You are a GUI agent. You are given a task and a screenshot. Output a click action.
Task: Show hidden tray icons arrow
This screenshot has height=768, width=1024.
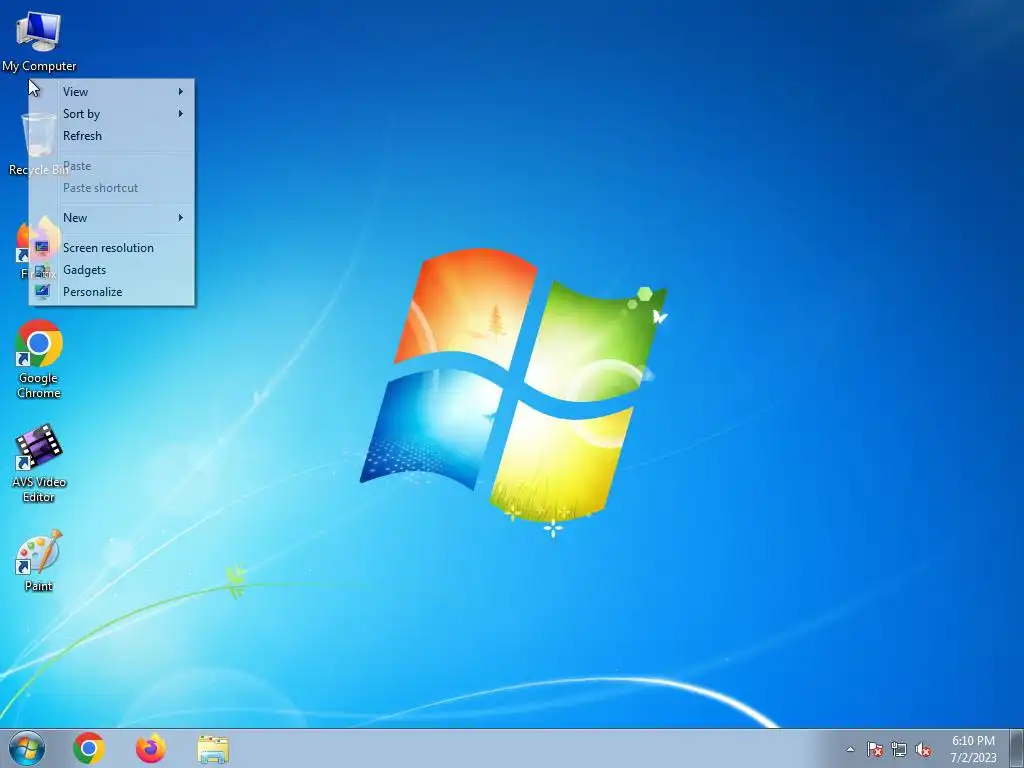[x=850, y=749]
